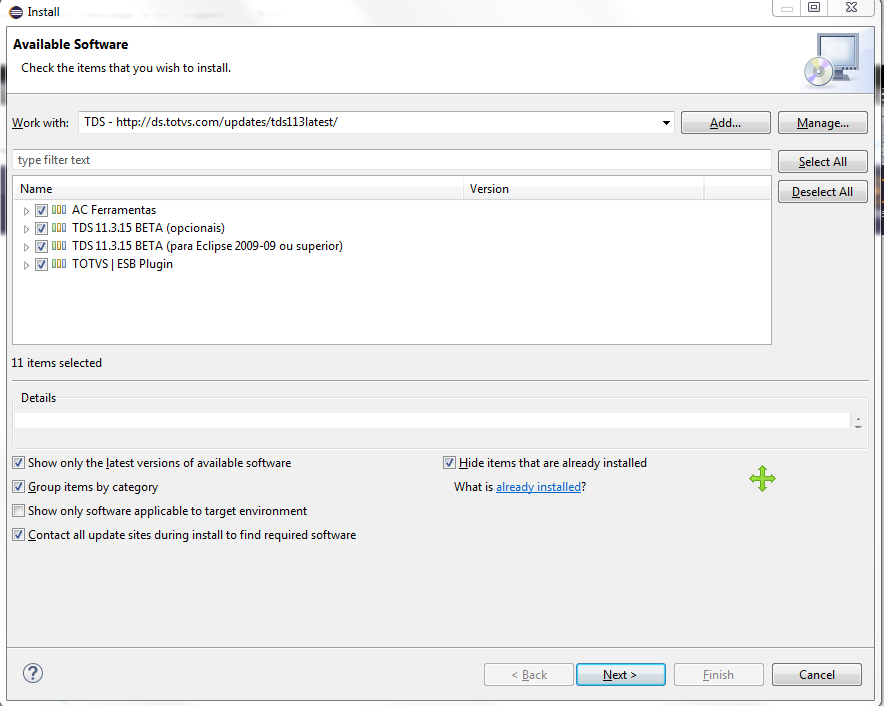Viewport: 884px width, 706px height.
Task: Select the AC Ferramentas row text
Action: (x=114, y=210)
